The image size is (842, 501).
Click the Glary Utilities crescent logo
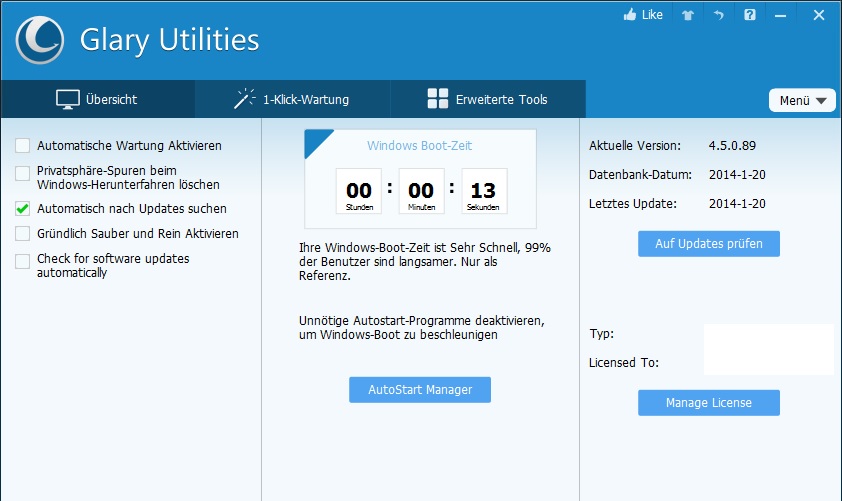point(40,40)
